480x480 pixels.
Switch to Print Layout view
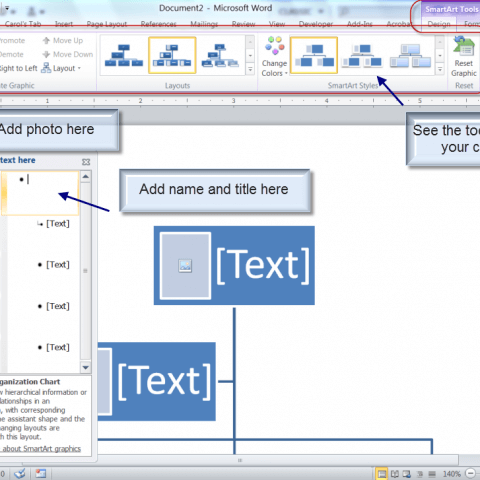coord(381,474)
